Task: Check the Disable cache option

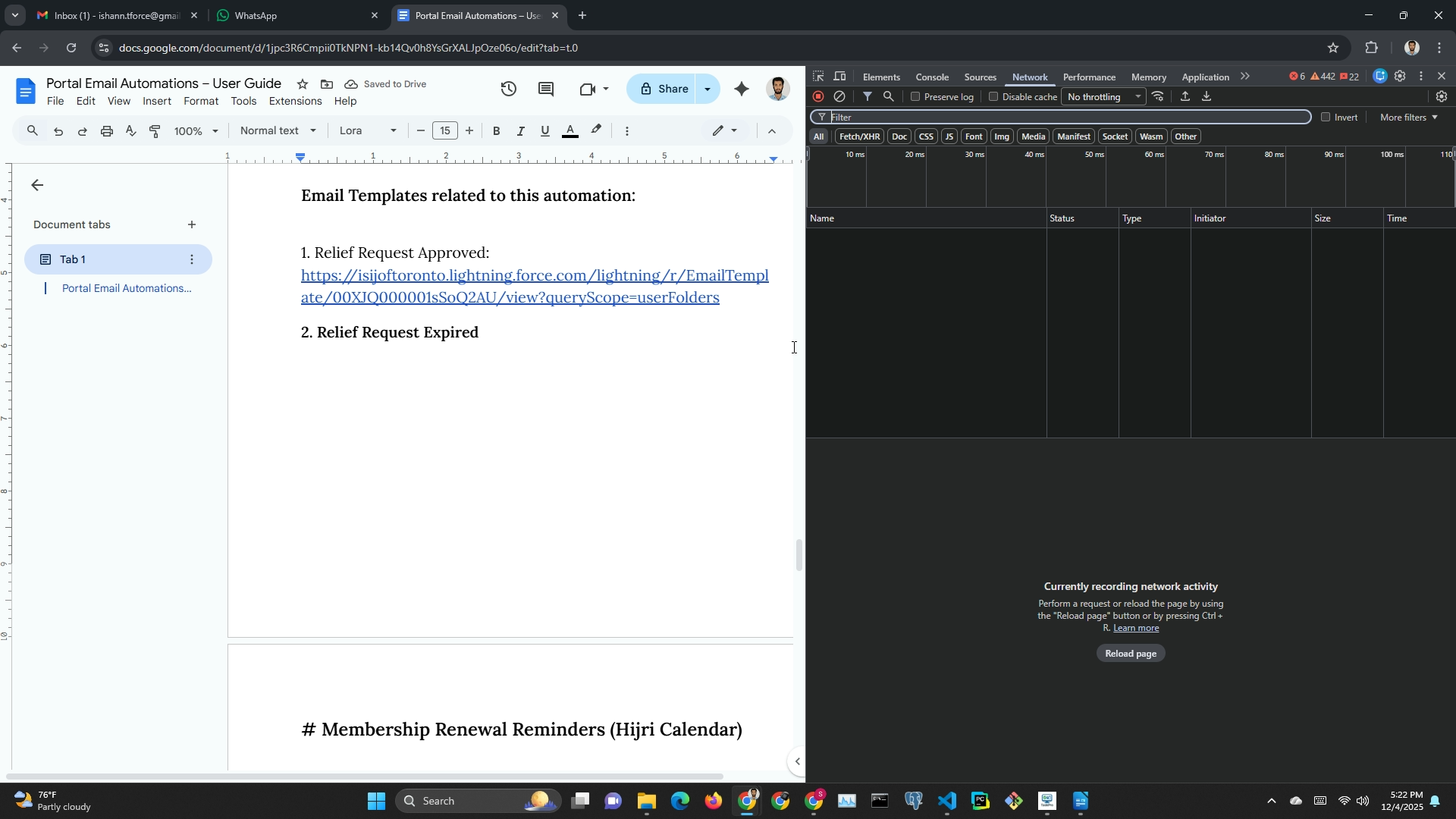Action: 993,97
